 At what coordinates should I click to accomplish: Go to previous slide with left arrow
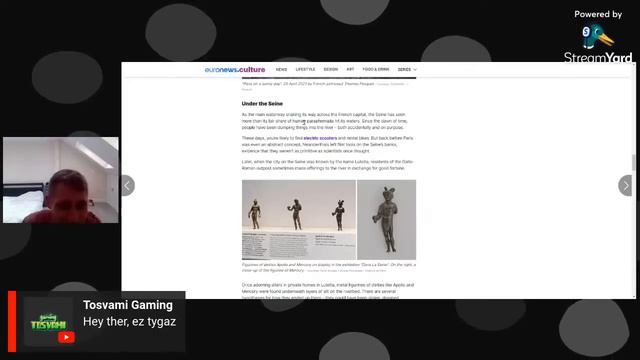click(x=128, y=186)
